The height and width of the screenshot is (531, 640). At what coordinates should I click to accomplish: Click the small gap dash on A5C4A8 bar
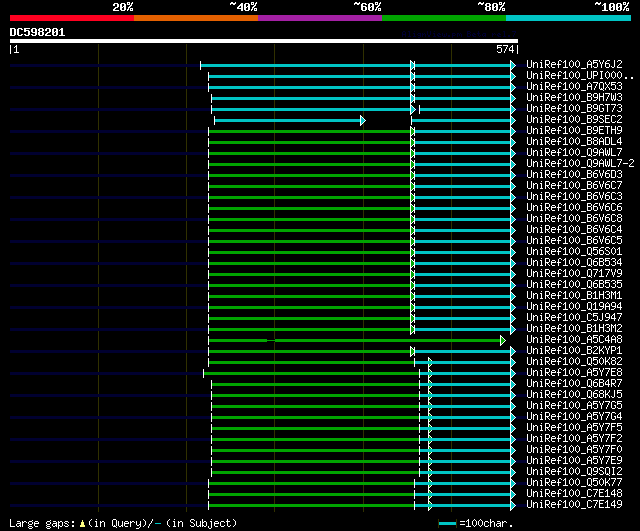click(271, 340)
